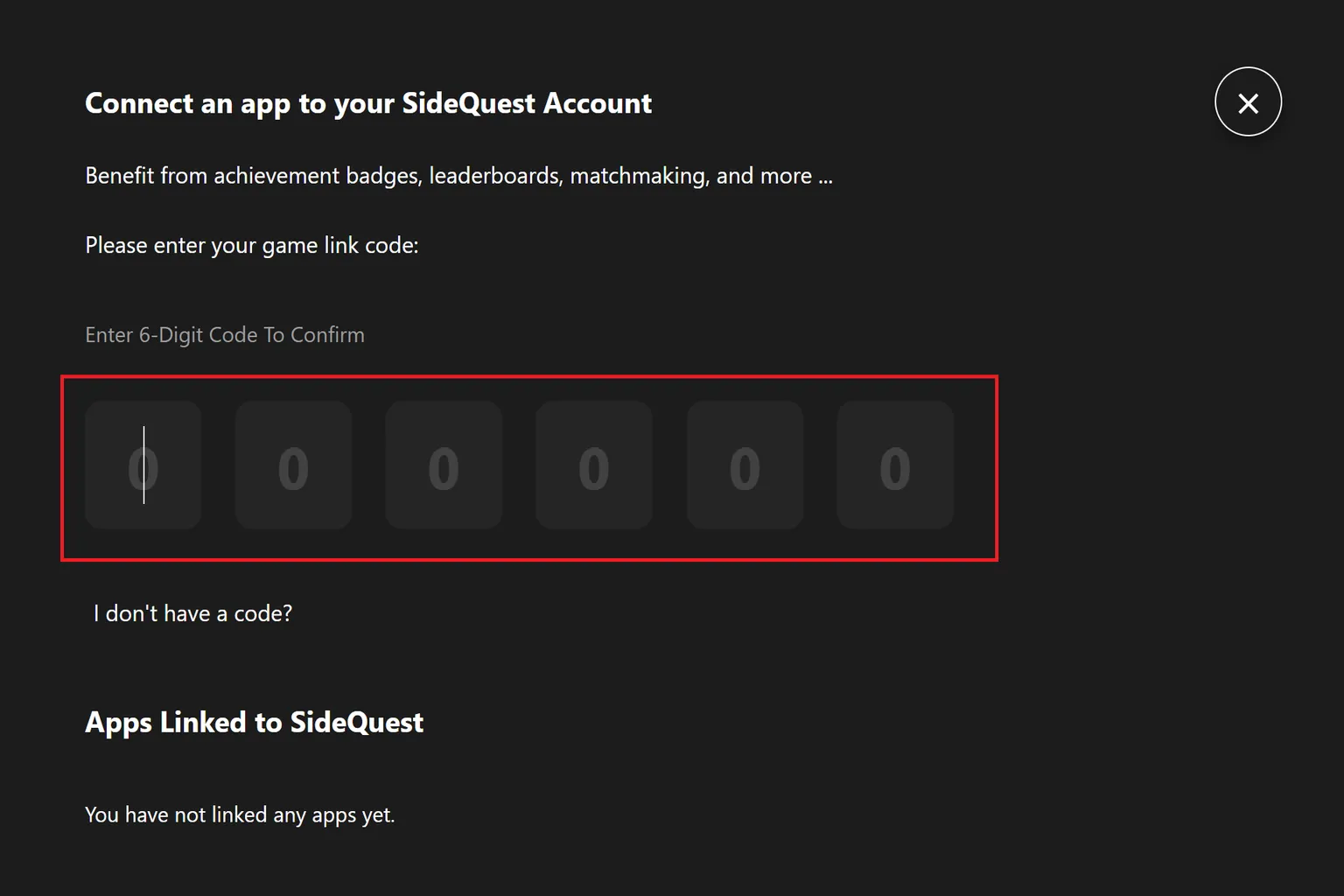Screen dimensions: 1344x896
Task: Close the Connect an app dialog
Action: click(1248, 102)
